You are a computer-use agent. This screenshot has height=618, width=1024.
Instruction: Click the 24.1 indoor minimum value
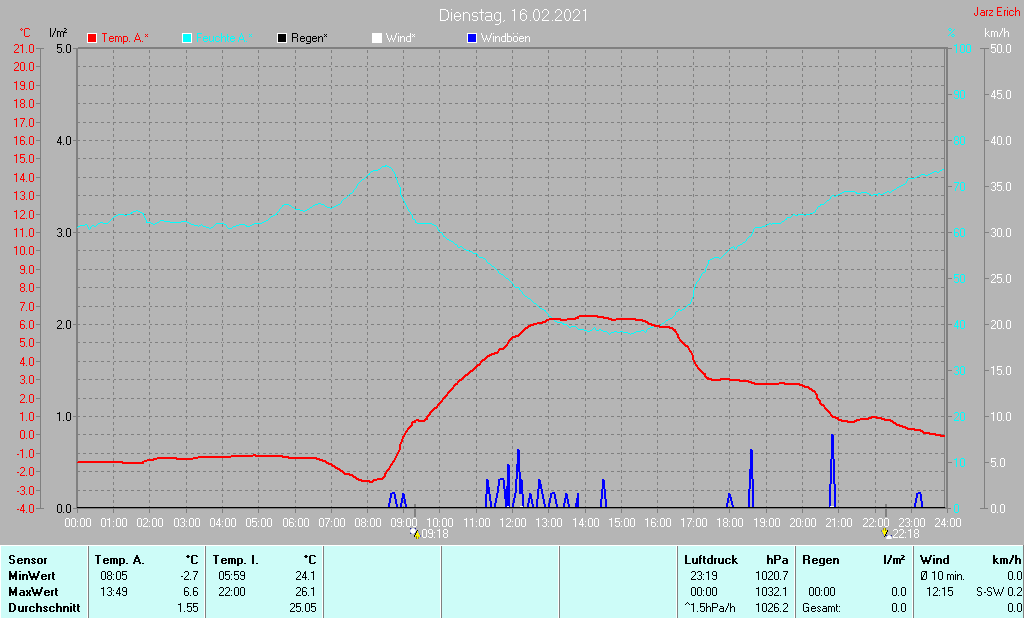point(306,576)
